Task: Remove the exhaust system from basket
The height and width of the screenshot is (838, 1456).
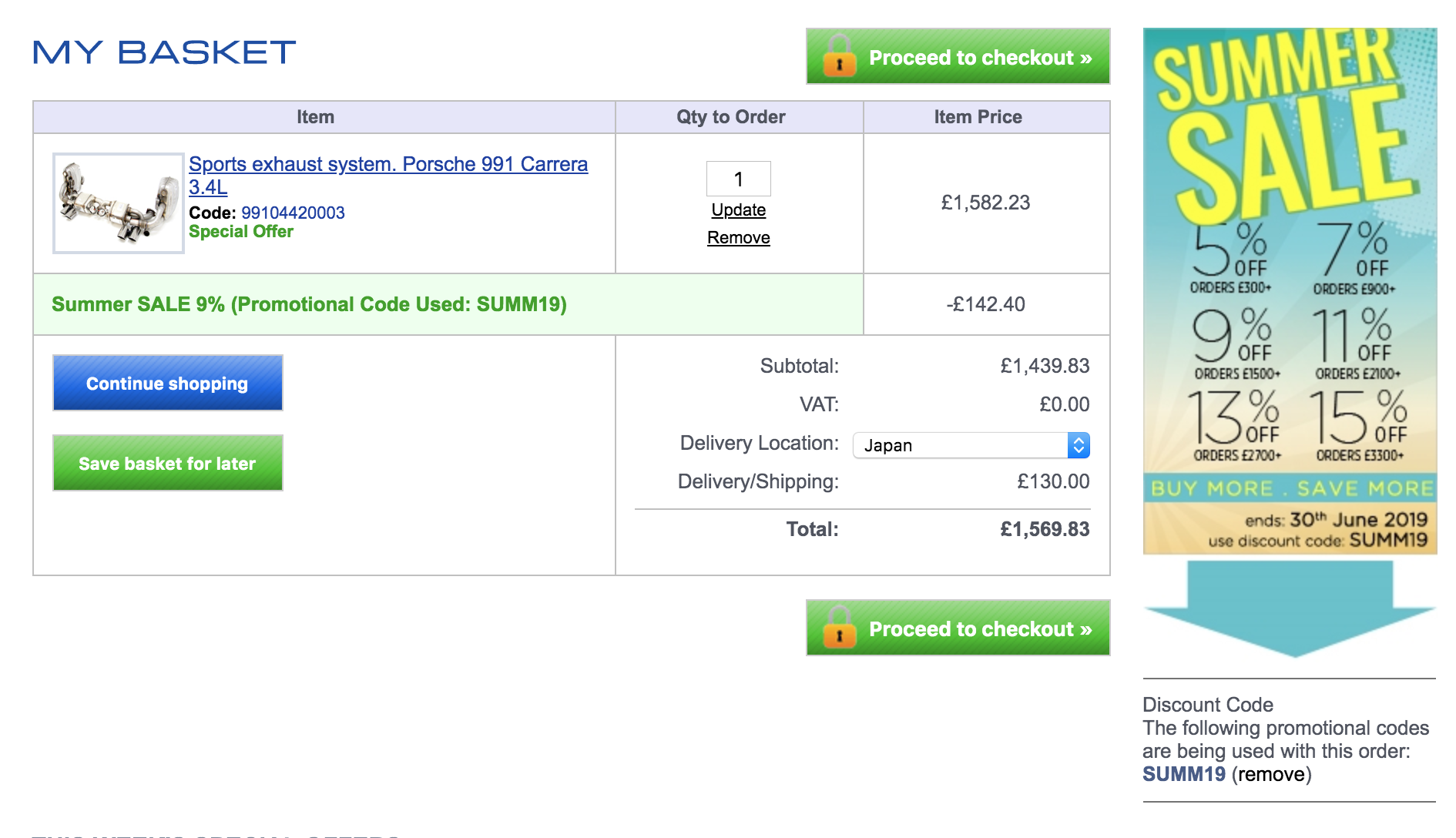Action: [739, 237]
